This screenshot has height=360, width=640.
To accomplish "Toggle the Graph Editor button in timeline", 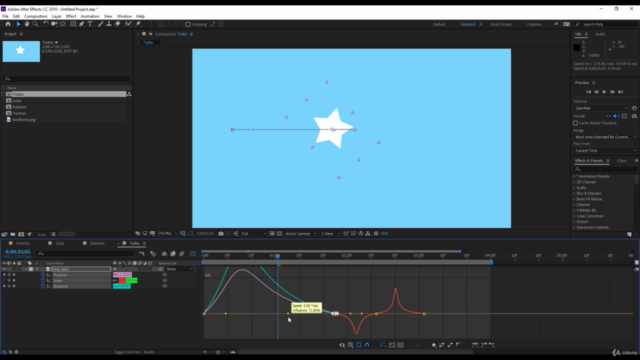I will point(193,254).
